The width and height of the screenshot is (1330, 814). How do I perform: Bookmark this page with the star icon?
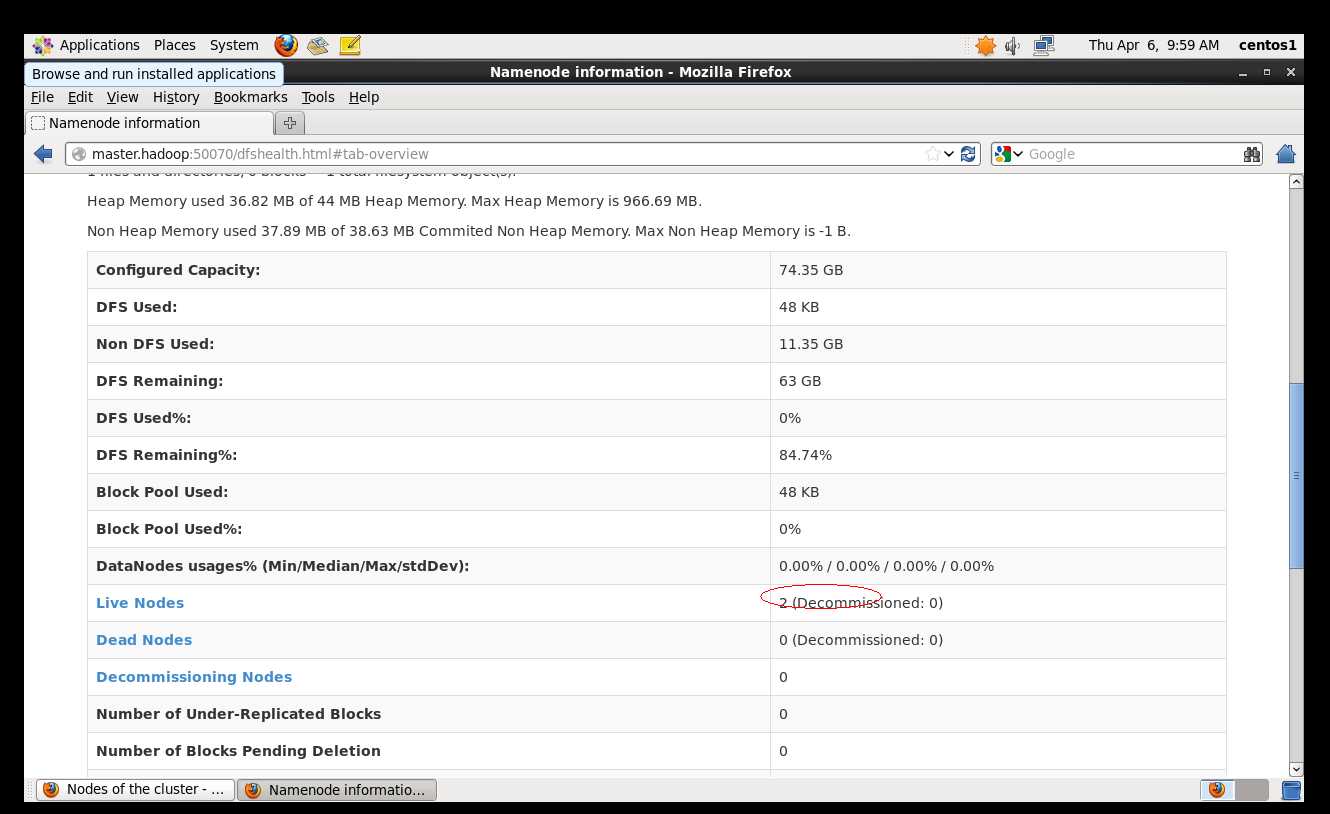coord(932,154)
